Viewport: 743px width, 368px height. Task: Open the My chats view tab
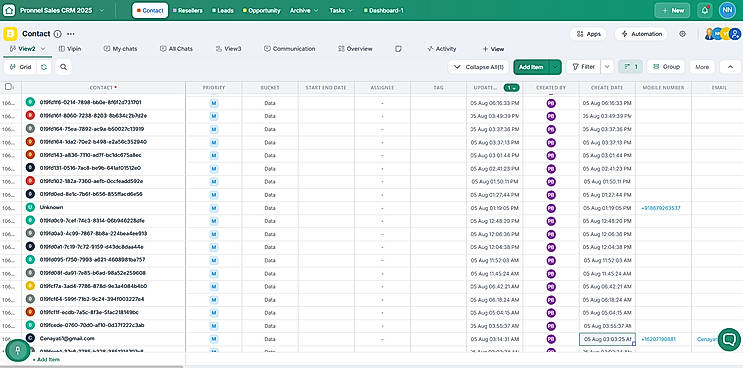[x=120, y=49]
